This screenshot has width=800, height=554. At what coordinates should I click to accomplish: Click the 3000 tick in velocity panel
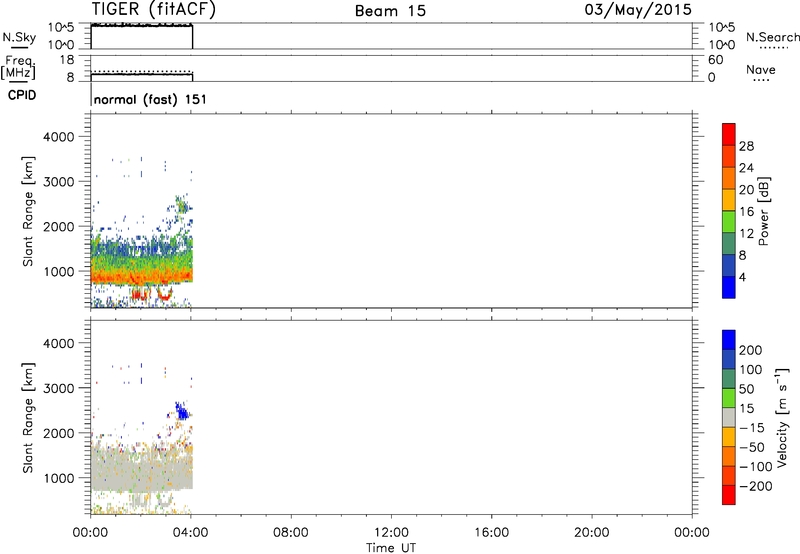(59, 388)
